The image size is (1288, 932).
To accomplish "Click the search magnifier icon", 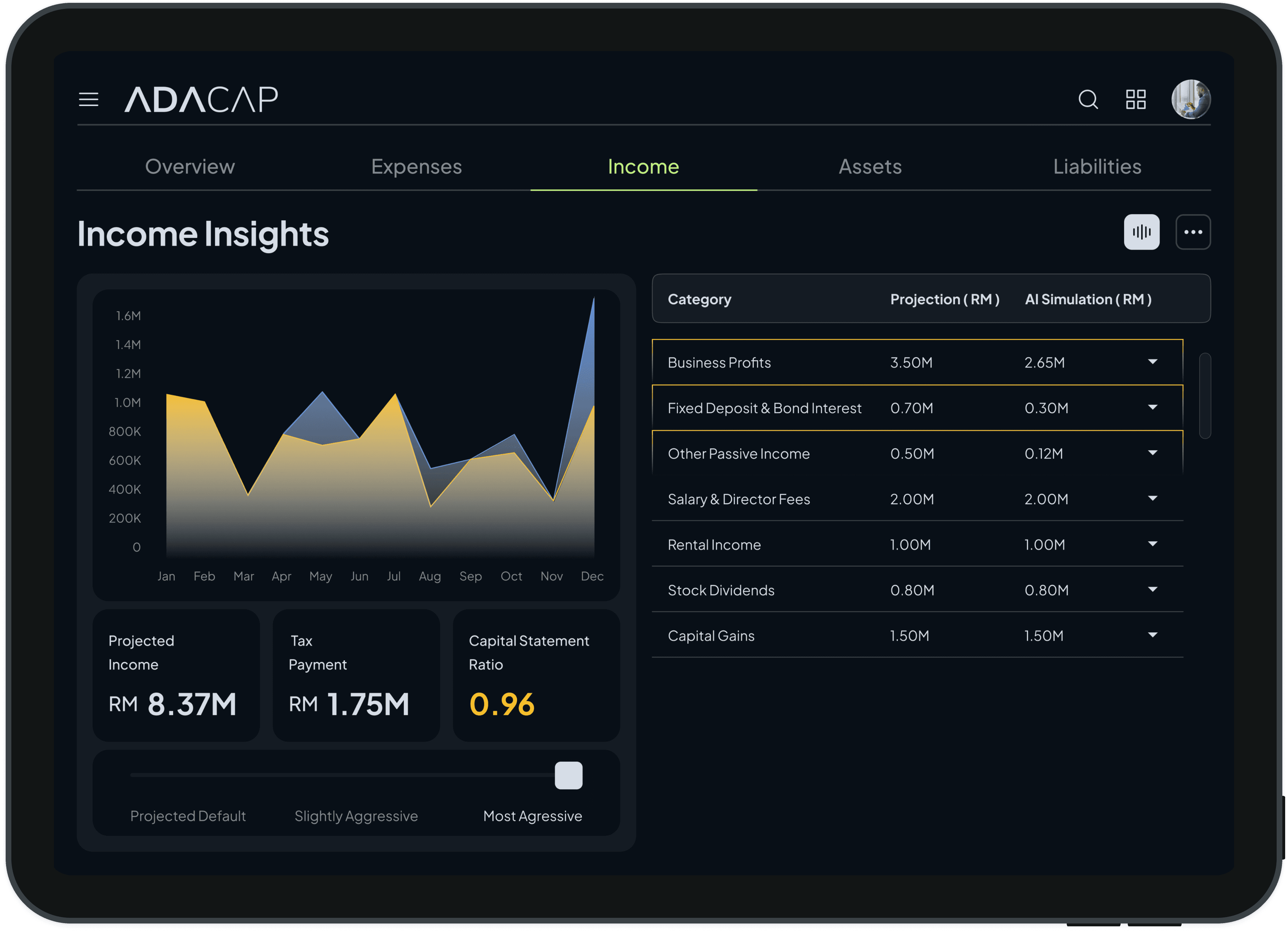I will (x=1088, y=99).
